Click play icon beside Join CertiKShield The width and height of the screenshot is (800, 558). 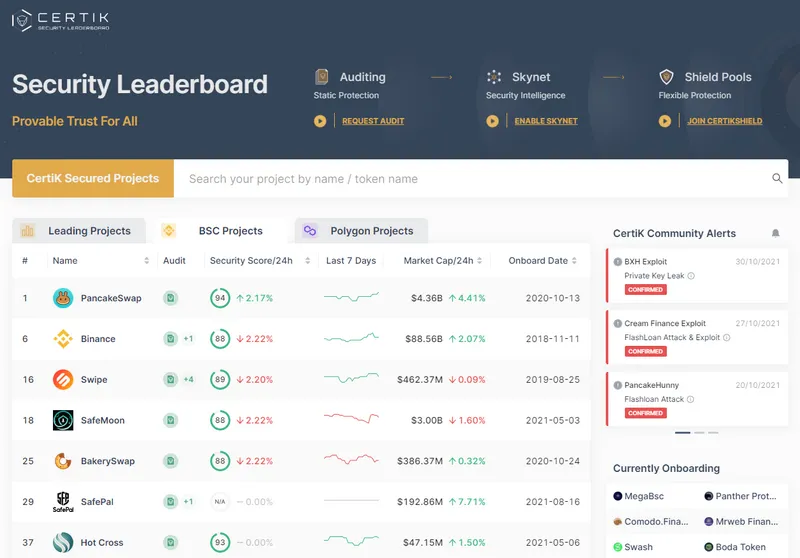click(x=665, y=121)
